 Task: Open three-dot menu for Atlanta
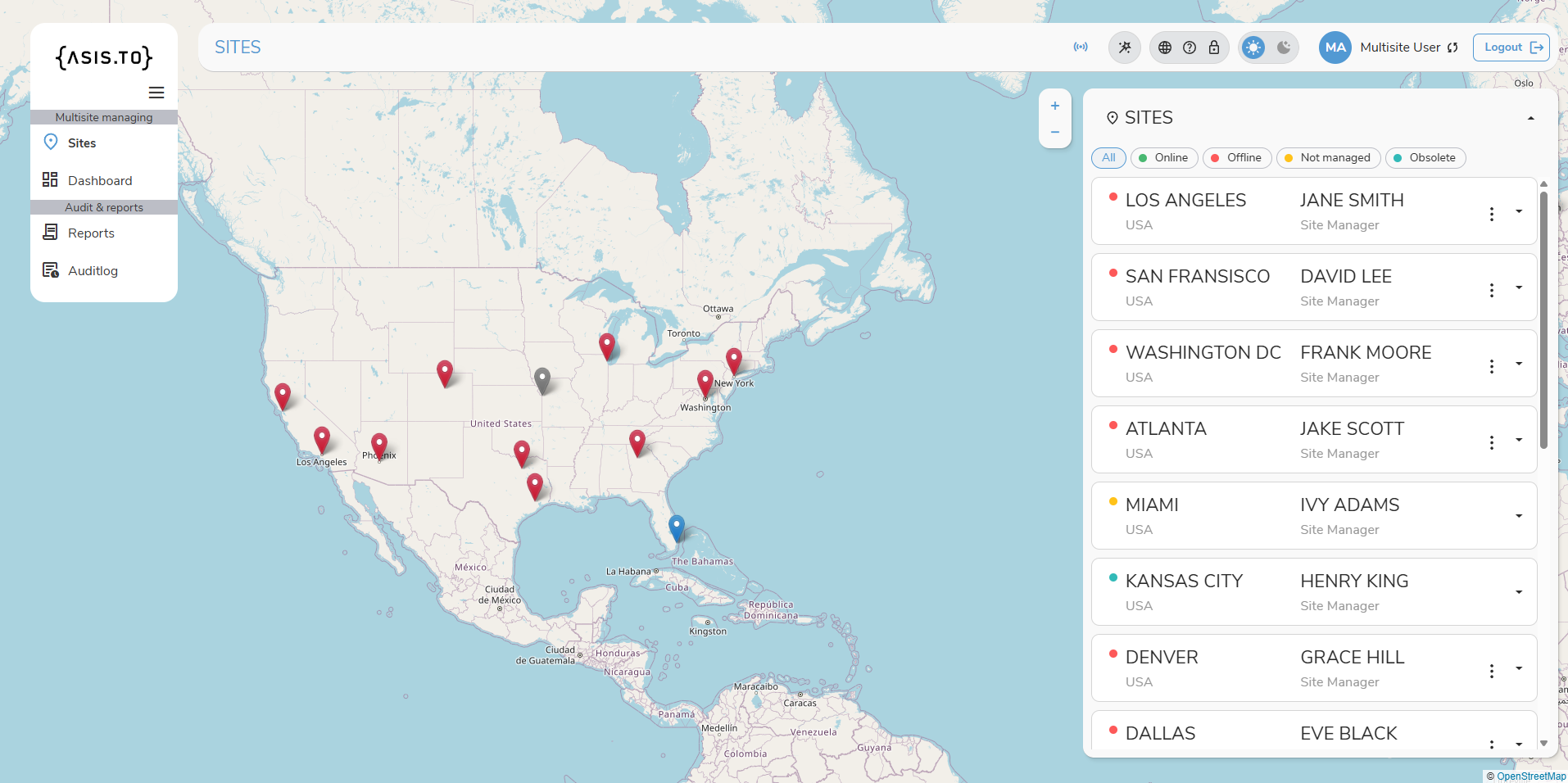coord(1492,442)
